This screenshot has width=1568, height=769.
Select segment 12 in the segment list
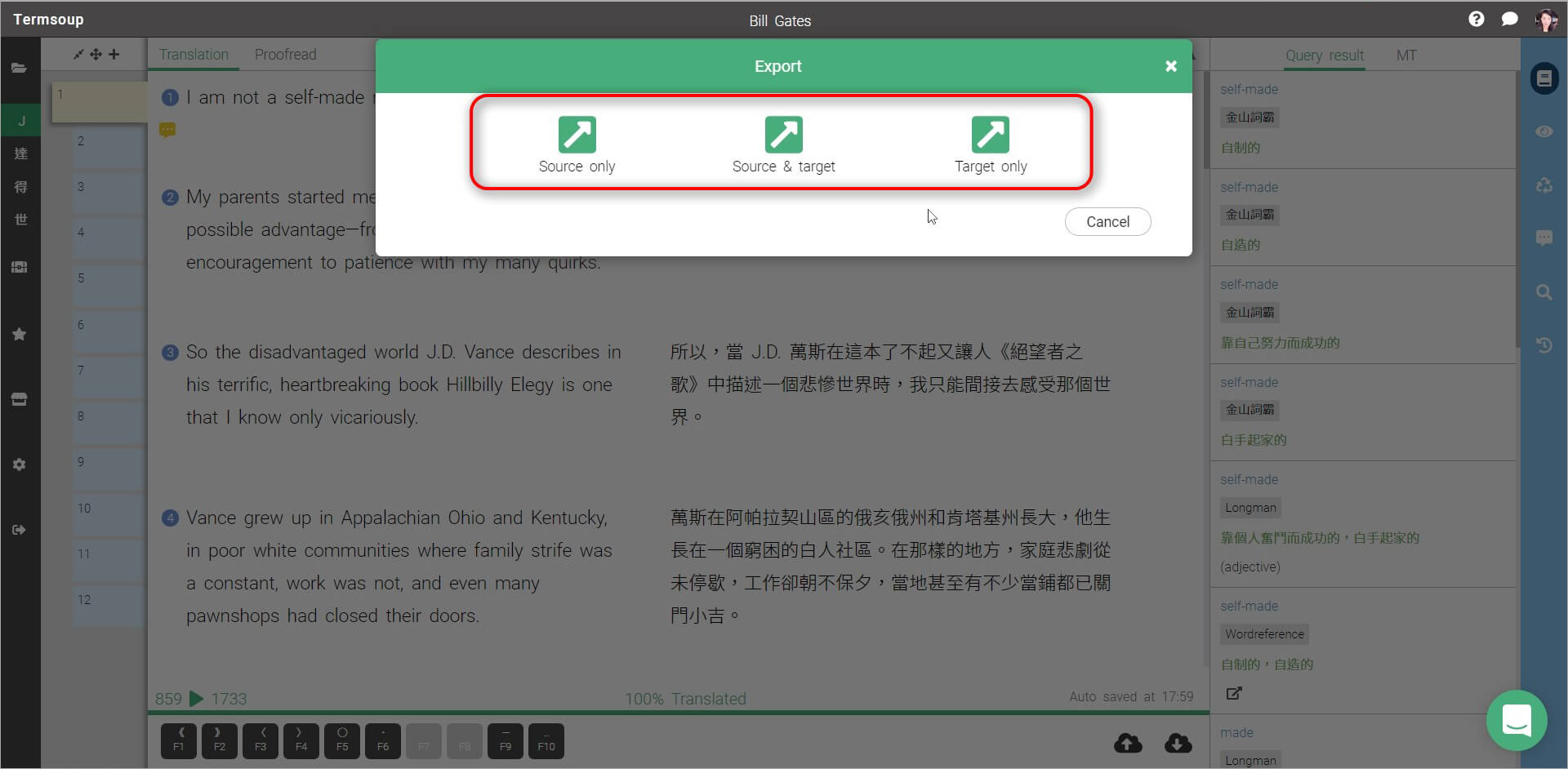[109, 607]
